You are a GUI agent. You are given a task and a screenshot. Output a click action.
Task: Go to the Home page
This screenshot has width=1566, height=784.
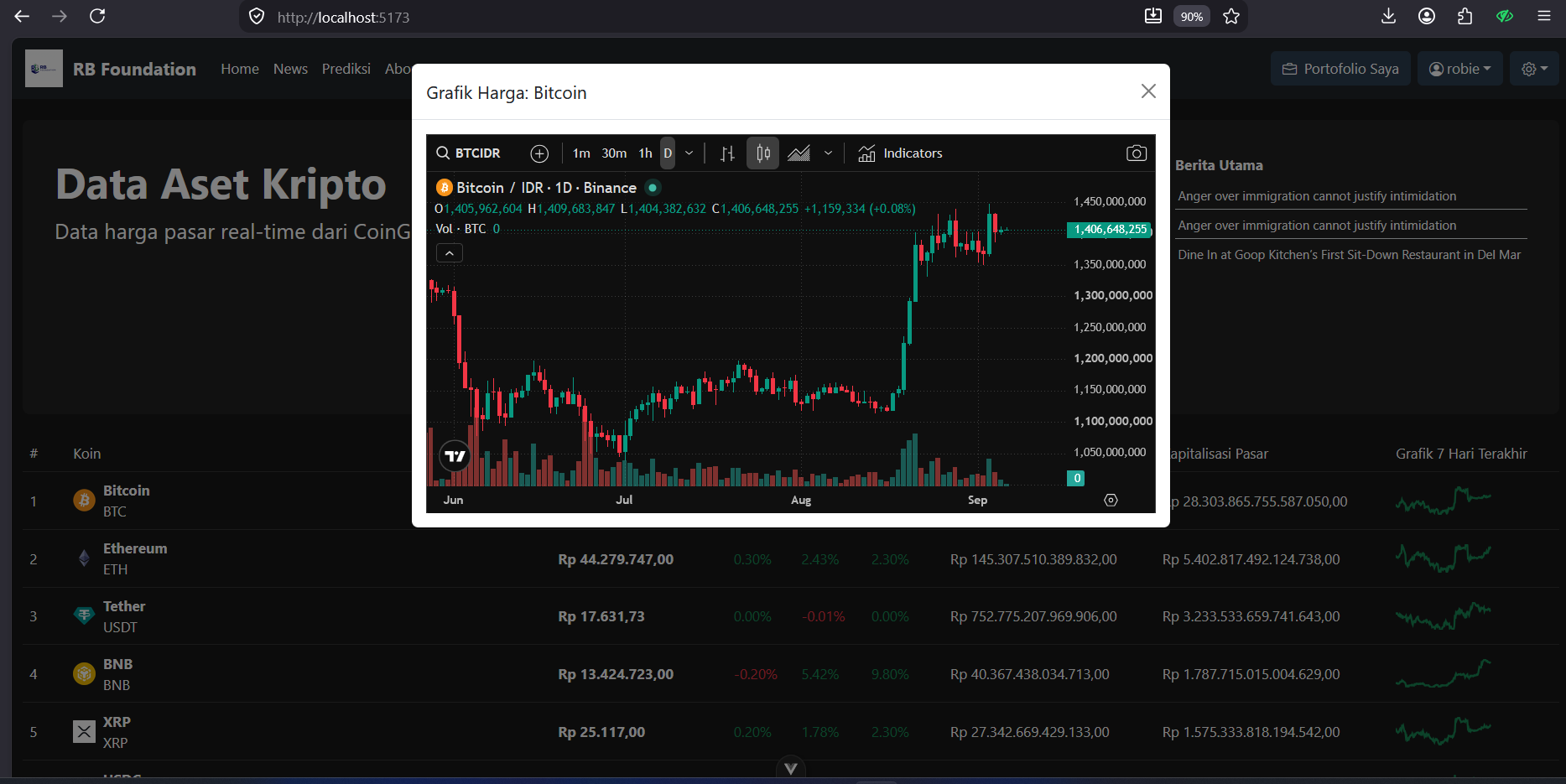(240, 69)
